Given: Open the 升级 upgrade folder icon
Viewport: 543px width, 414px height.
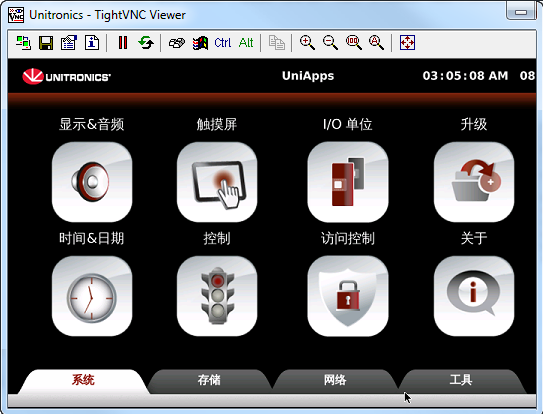Looking at the screenshot, I should [x=474, y=182].
